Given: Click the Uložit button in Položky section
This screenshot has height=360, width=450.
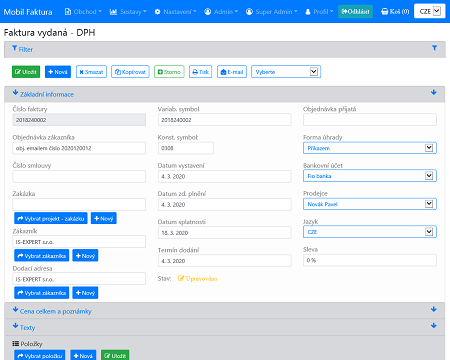Looking at the screenshot, I should (115, 355).
